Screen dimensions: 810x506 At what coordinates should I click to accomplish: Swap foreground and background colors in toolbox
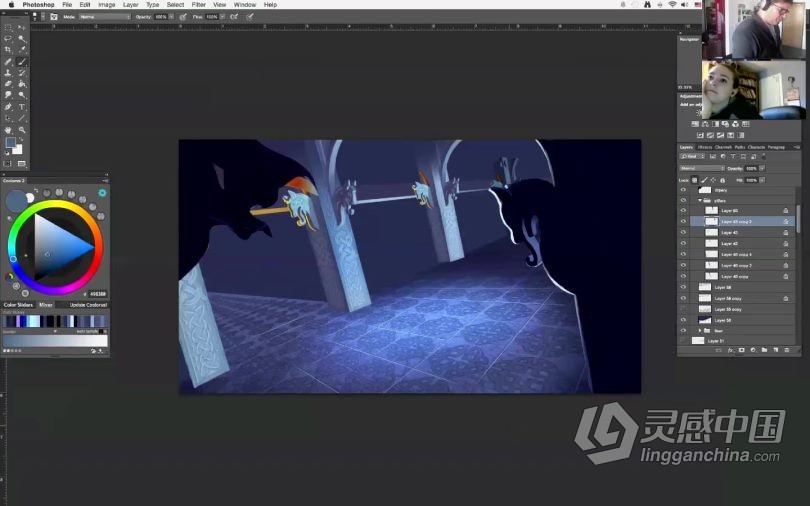coord(21,139)
